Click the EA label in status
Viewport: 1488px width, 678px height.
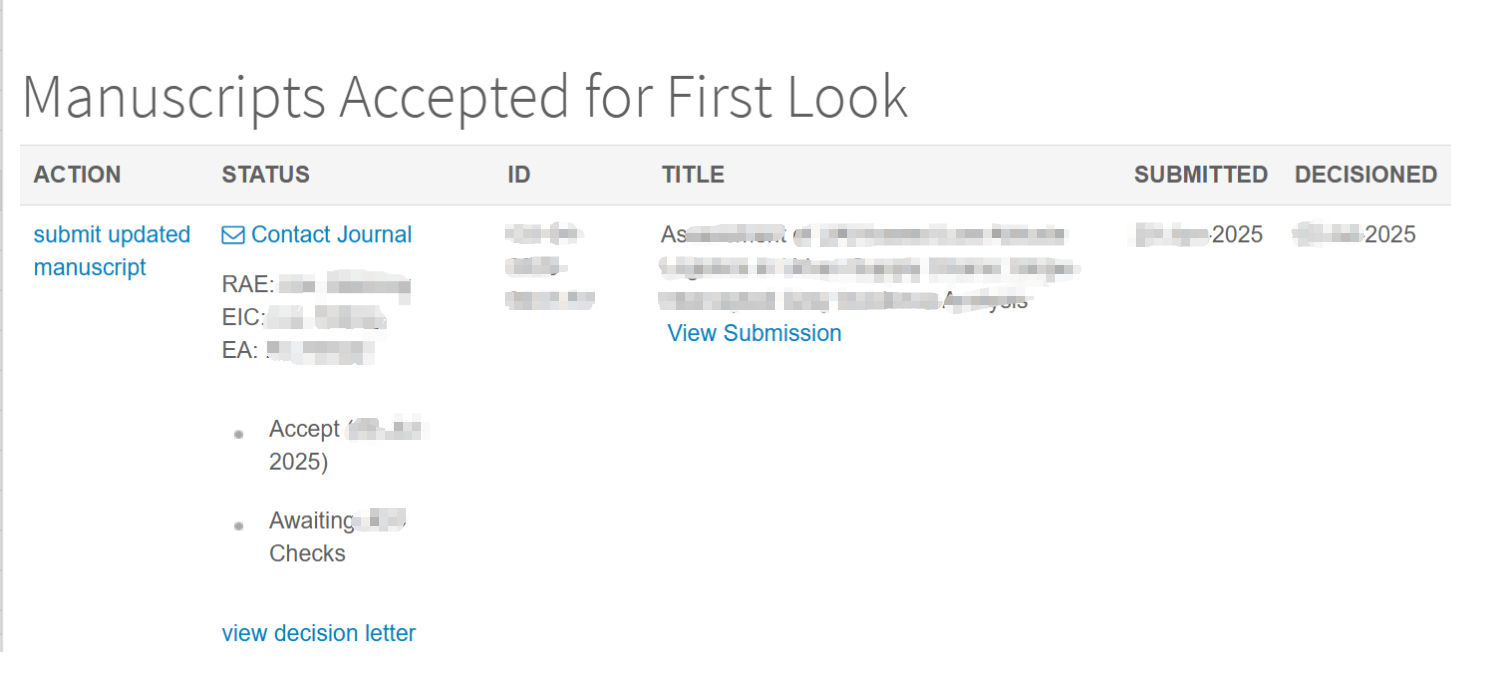(240, 350)
